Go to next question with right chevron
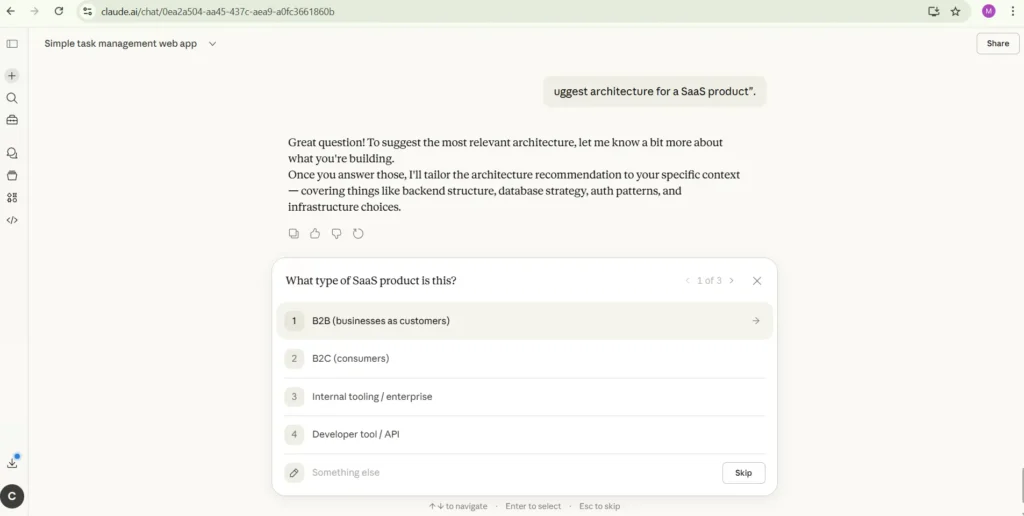This screenshot has height=516, width=1024. pyautogui.click(x=732, y=281)
